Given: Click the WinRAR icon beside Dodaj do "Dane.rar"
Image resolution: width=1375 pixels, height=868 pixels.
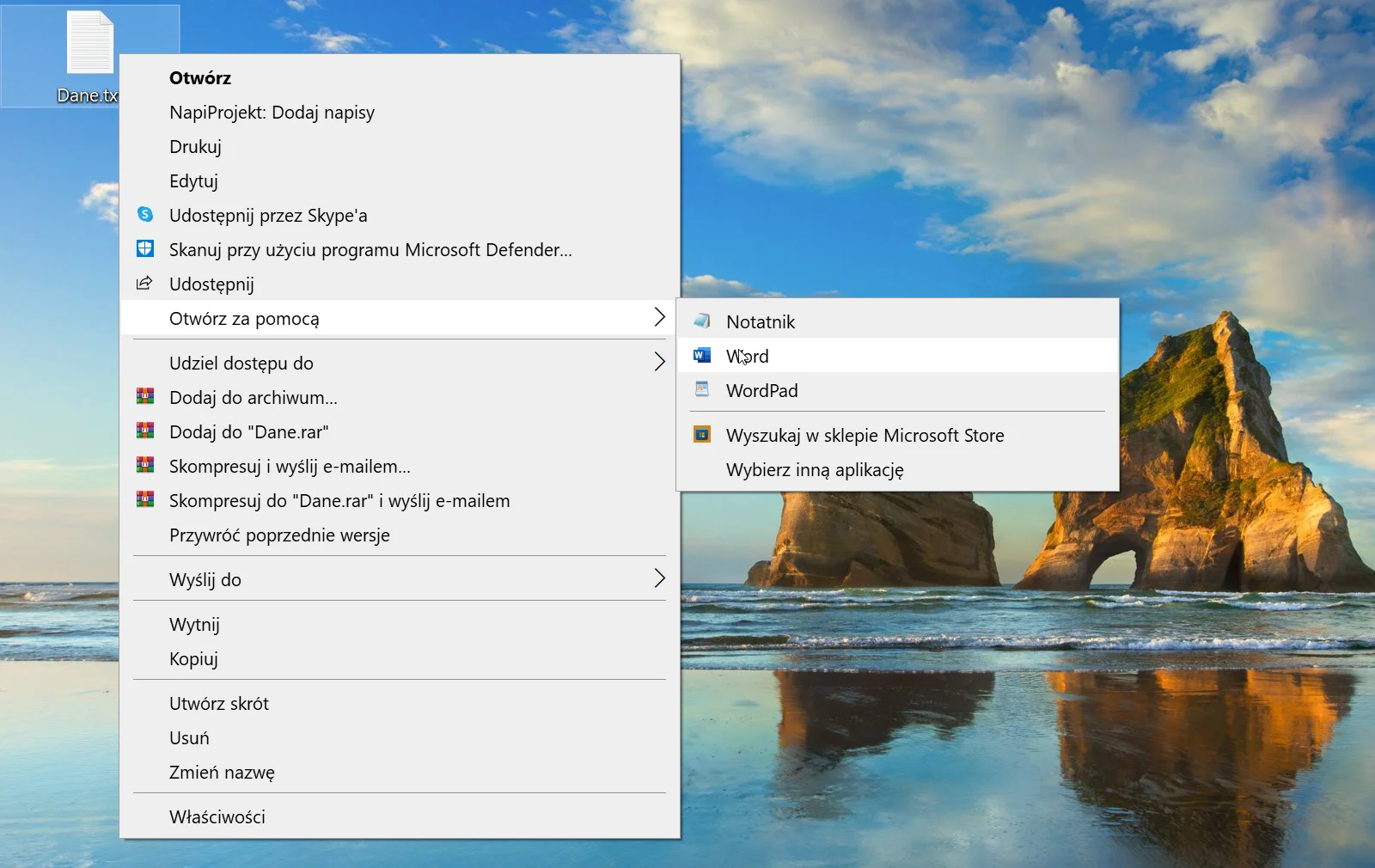Looking at the screenshot, I should tap(145, 431).
